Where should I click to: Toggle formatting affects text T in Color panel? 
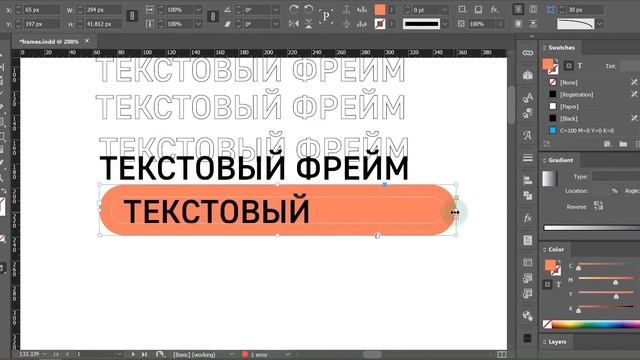point(558,284)
